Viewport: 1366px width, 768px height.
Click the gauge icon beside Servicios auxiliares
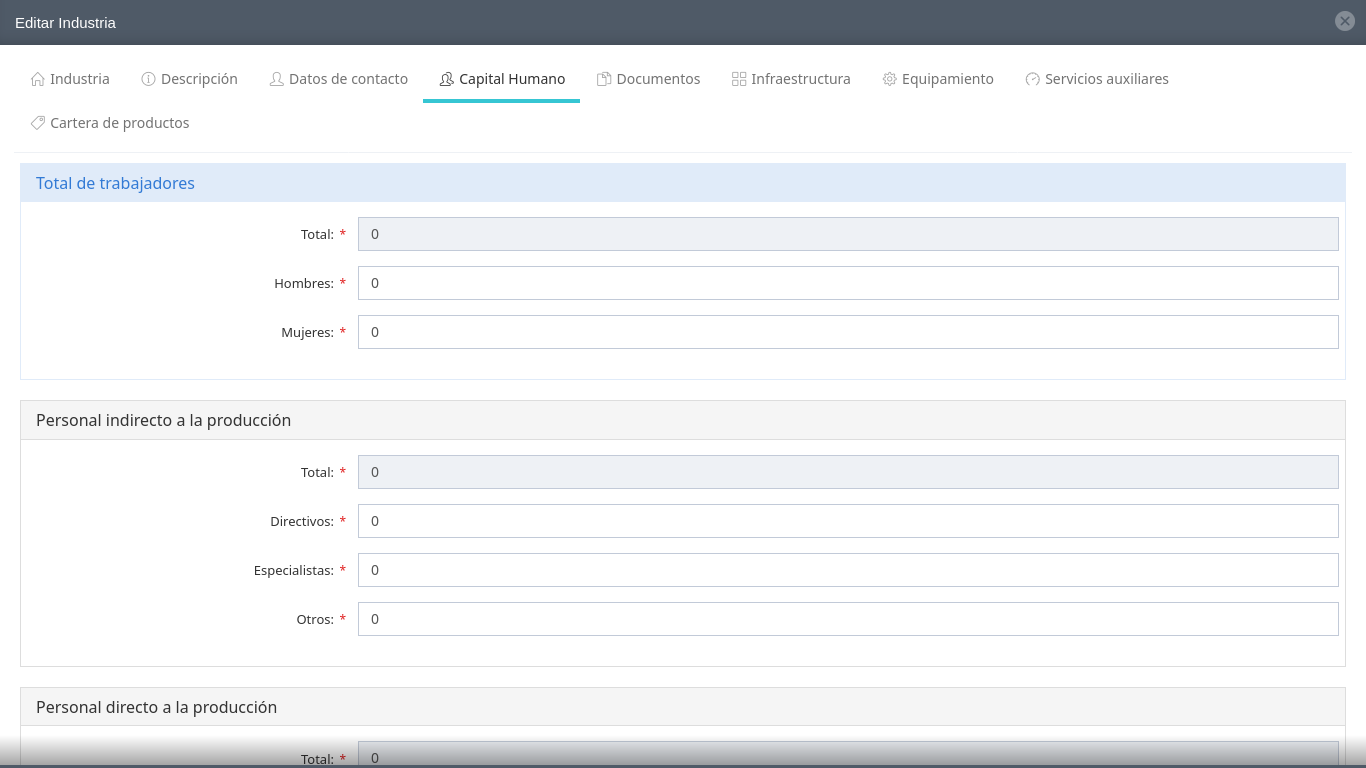click(x=1033, y=79)
